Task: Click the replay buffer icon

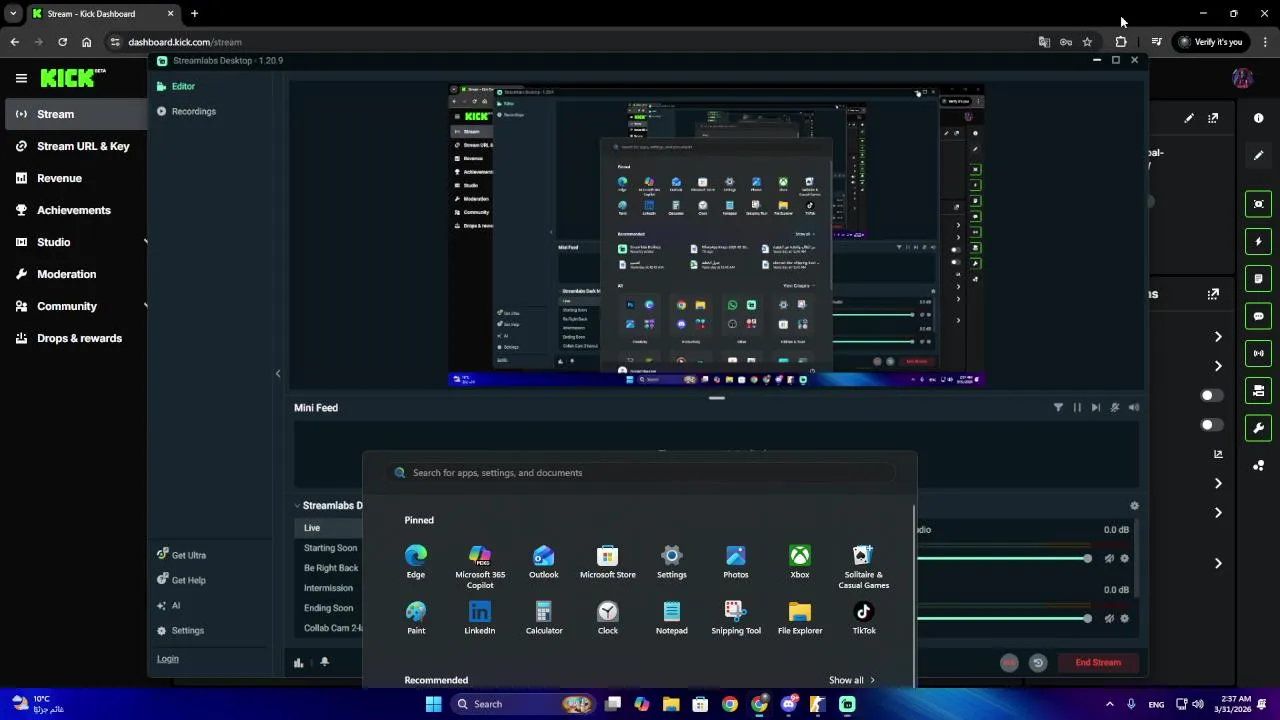Action: [x=1038, y=663]
